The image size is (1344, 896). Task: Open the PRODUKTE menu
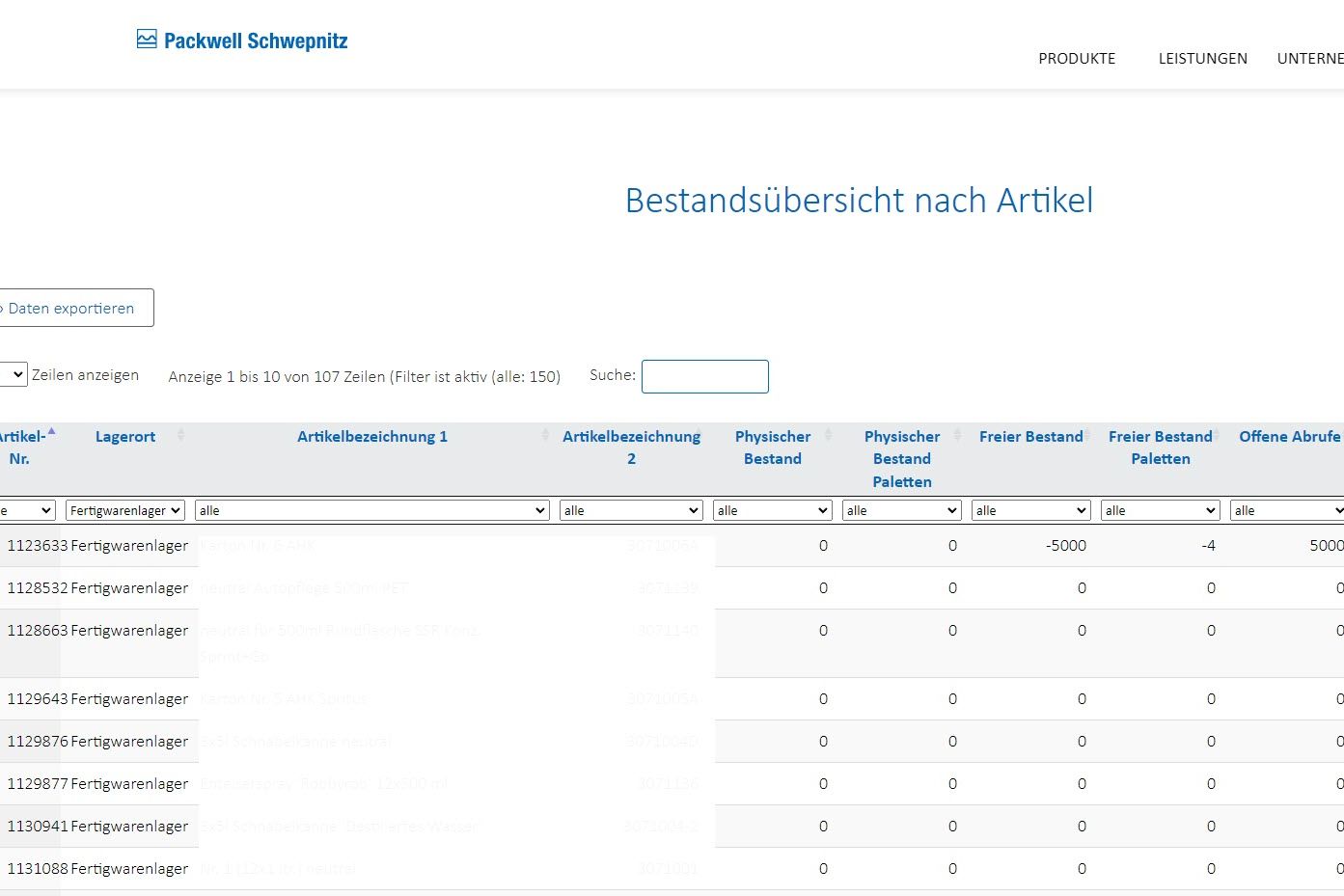coord(1077,59)
